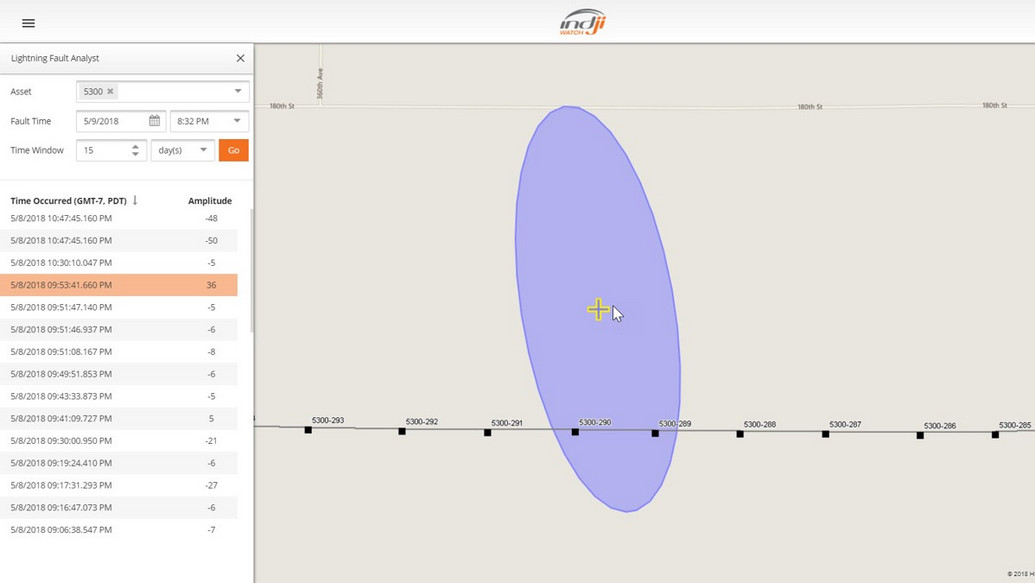Close the Lightning Fault Analyst panel
Screen dimensions: 1035x583
[240, 58]
